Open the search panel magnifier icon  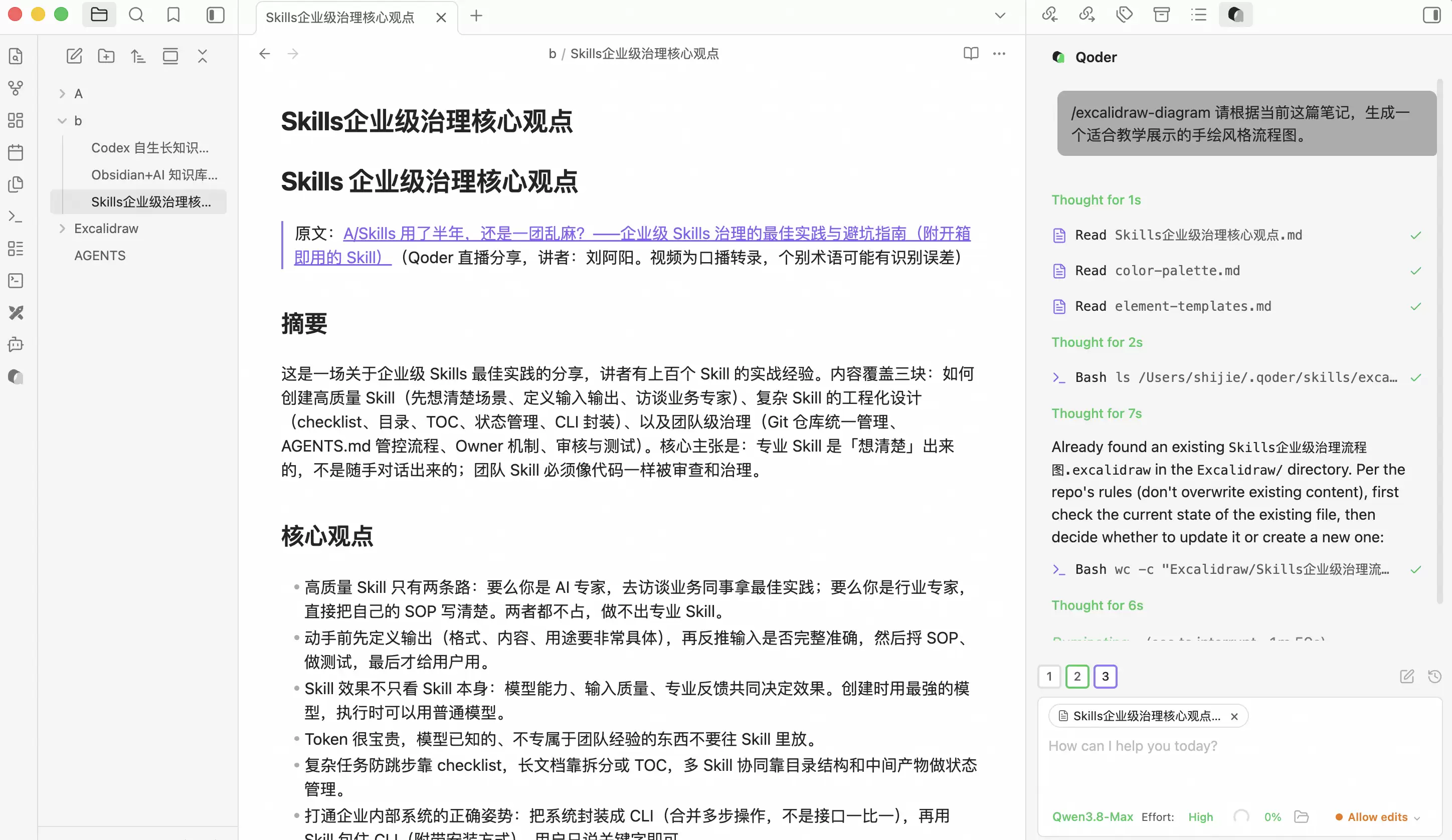click(136, 15)
